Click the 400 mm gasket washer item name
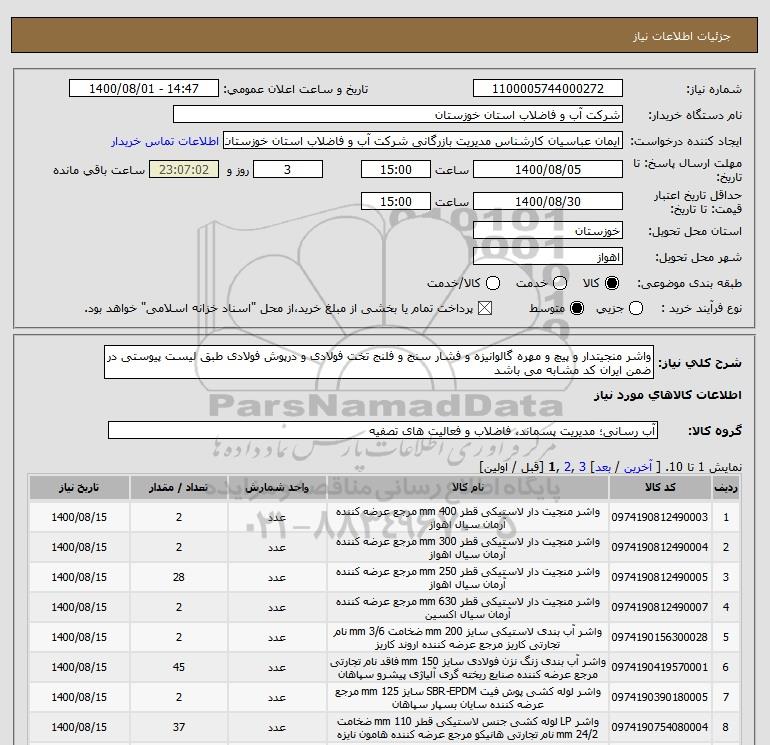The image size is (770, 745). 468,518
